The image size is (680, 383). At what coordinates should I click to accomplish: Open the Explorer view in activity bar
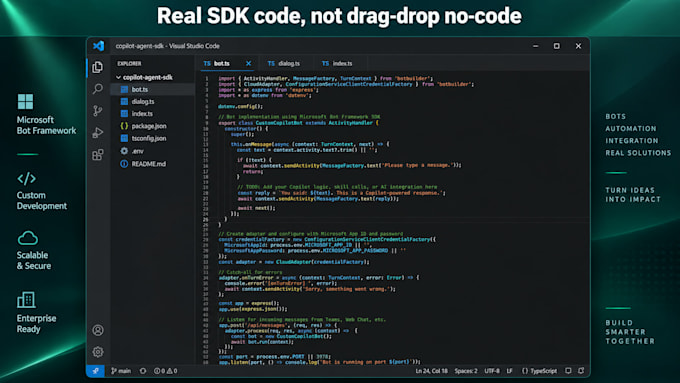coord(98,67)
